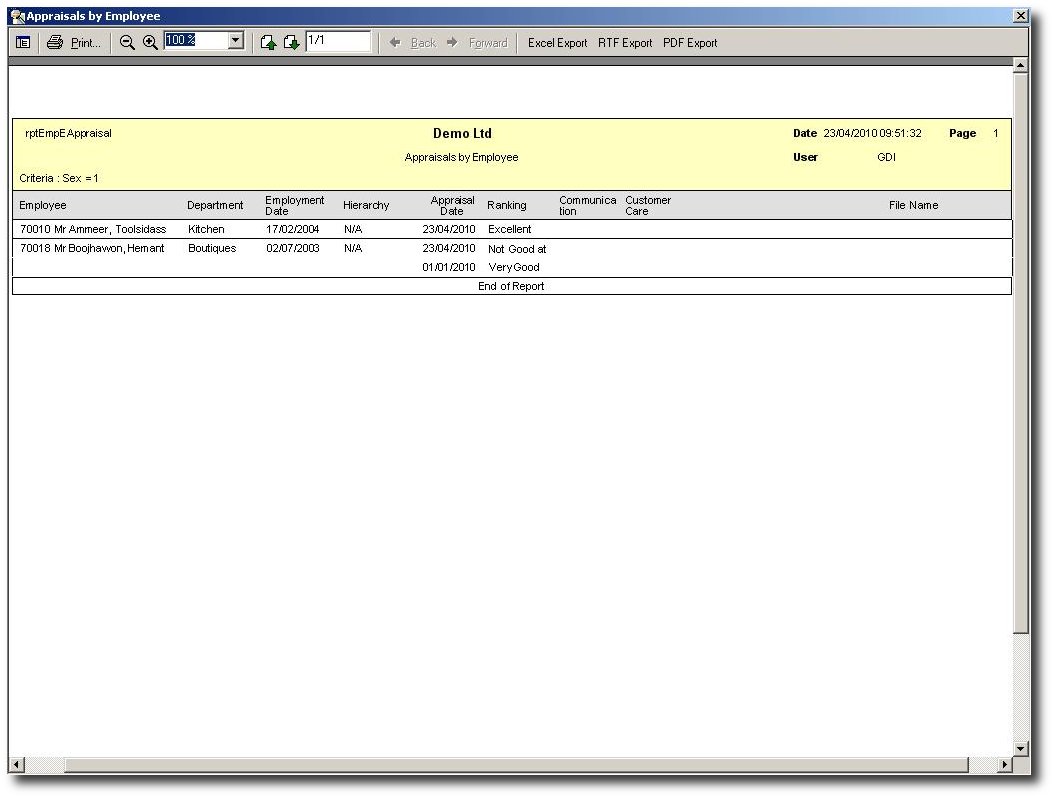The width and height of the screenshot is (1054, 798).
Task: Zoom in with the plus magnifier
Action: [150, 43]
